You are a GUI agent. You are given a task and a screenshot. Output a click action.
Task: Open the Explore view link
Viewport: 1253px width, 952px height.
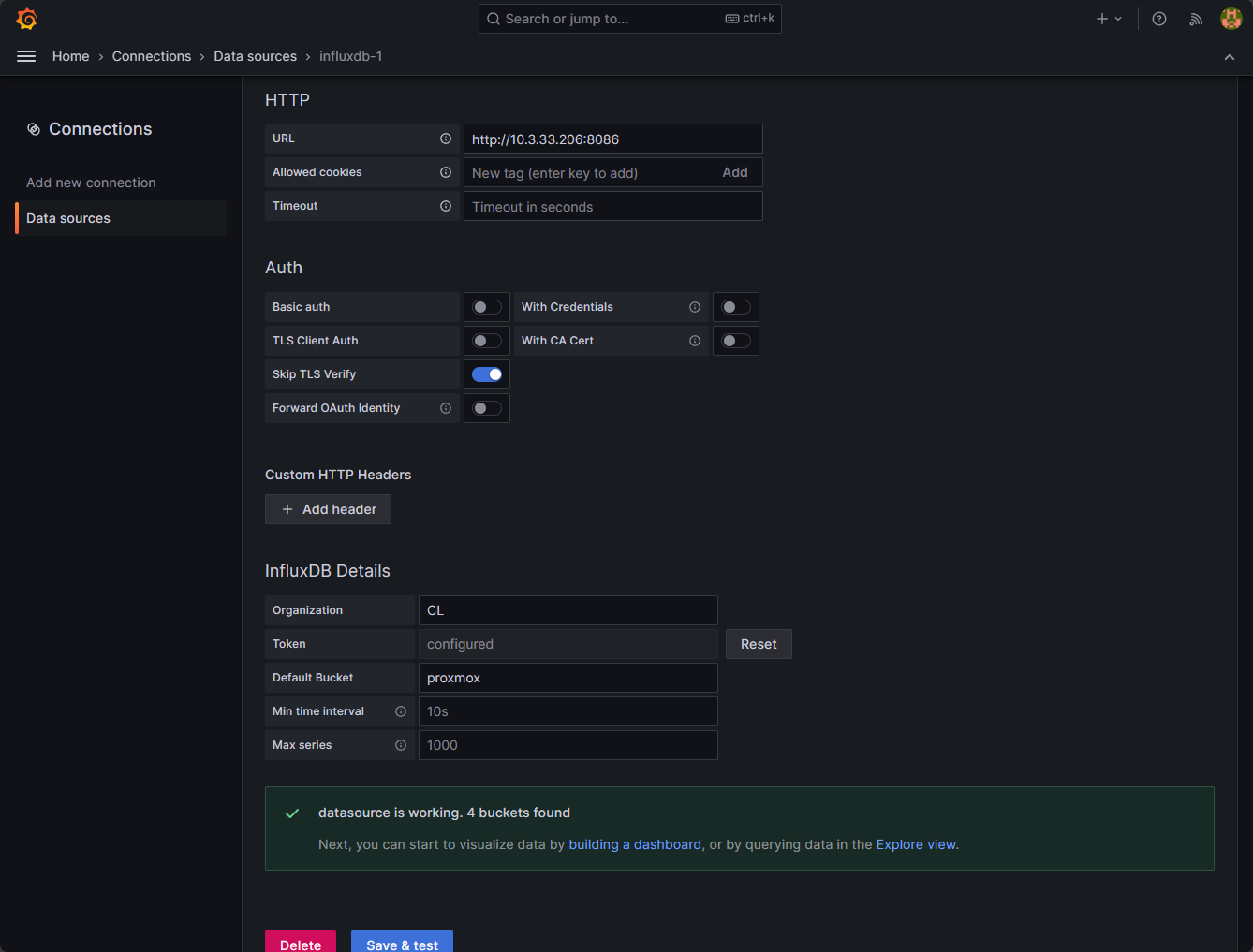point(916,844)
